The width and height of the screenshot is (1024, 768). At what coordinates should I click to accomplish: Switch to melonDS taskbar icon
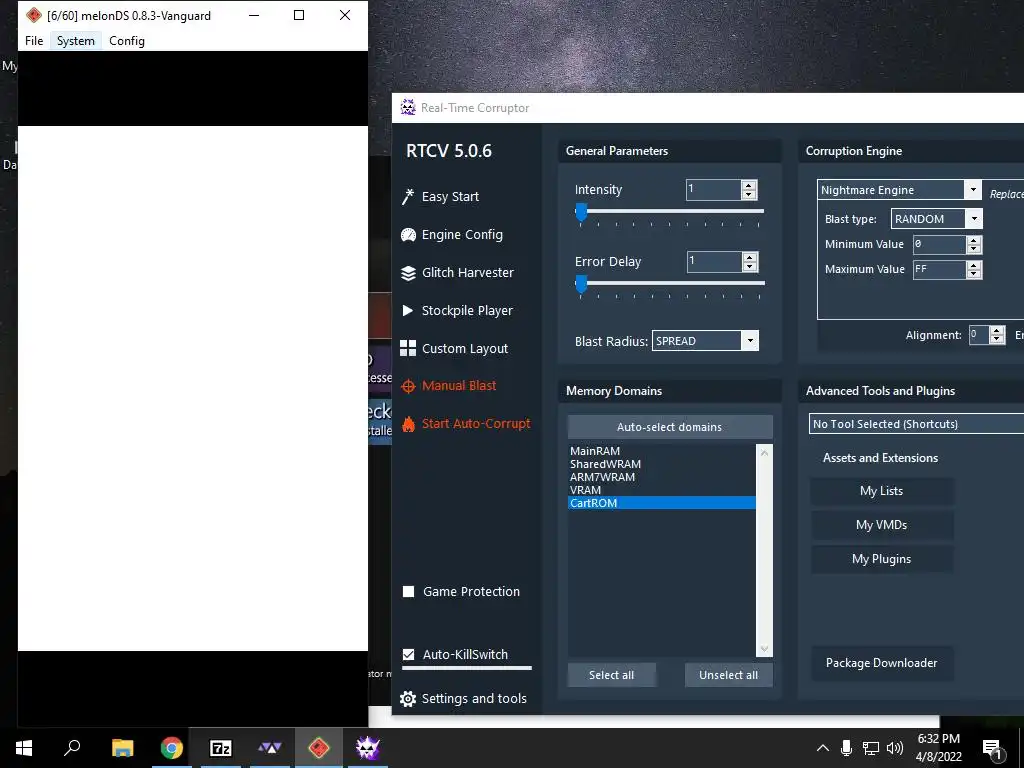(x=319, y=748)
